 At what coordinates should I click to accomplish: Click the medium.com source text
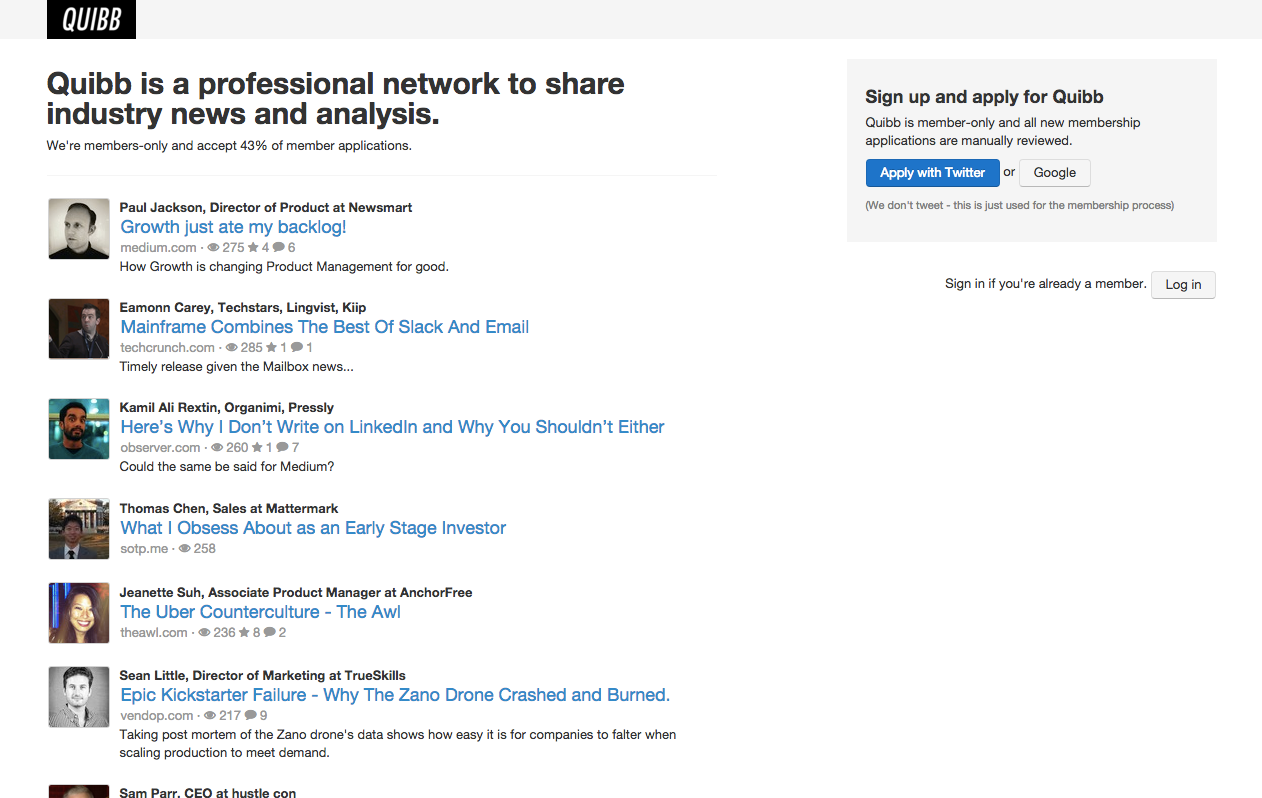(x=158, y=247)
